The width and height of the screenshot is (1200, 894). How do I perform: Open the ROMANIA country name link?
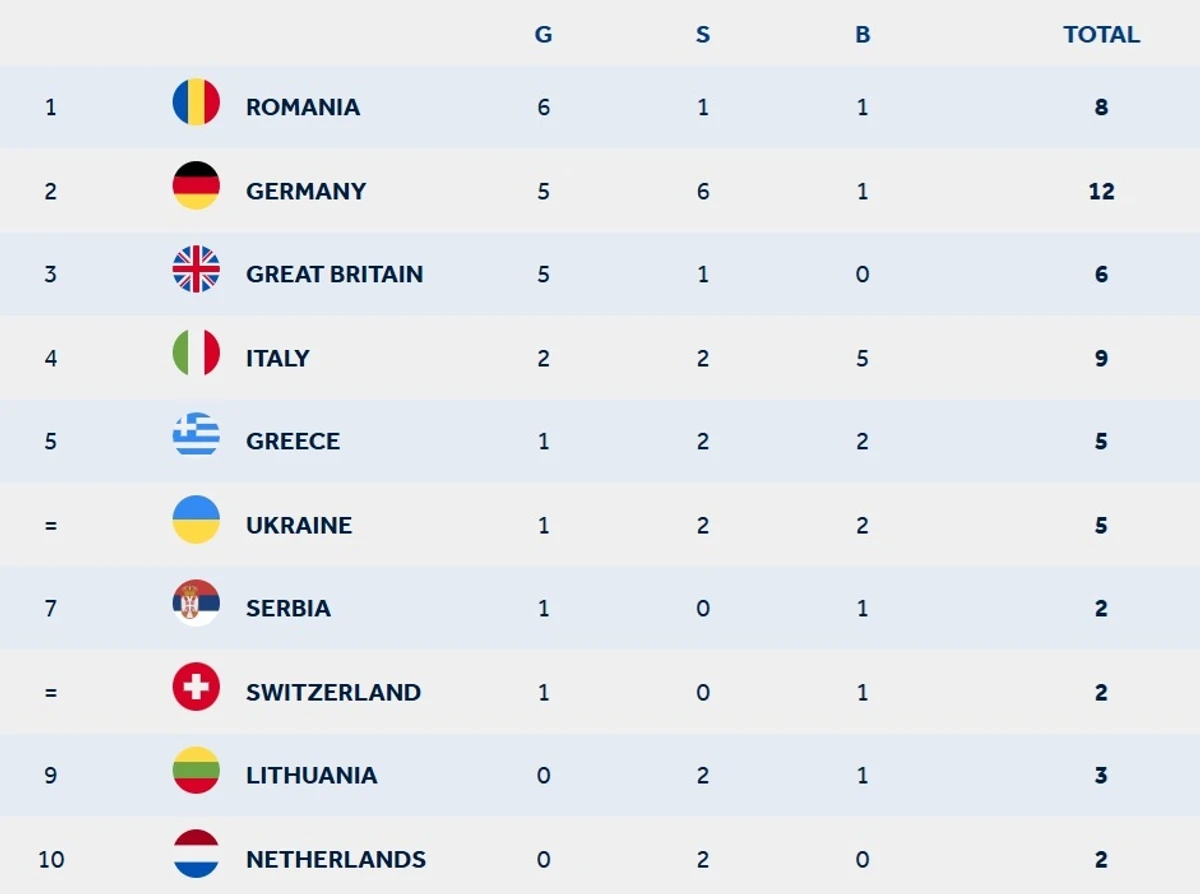point(303,107)
